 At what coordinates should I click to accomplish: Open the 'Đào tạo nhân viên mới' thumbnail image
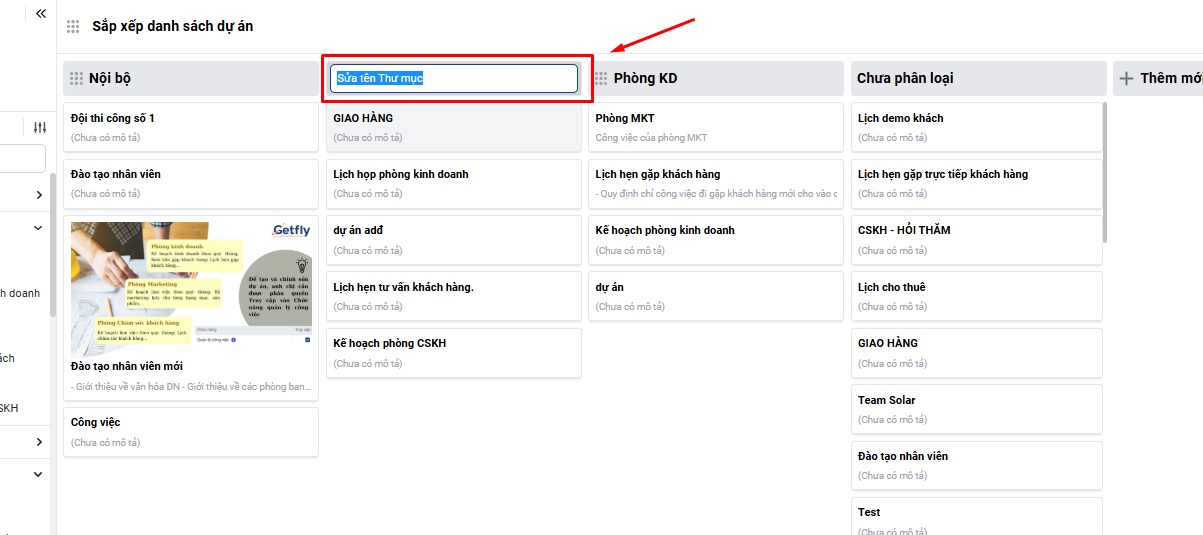point(191,289)
